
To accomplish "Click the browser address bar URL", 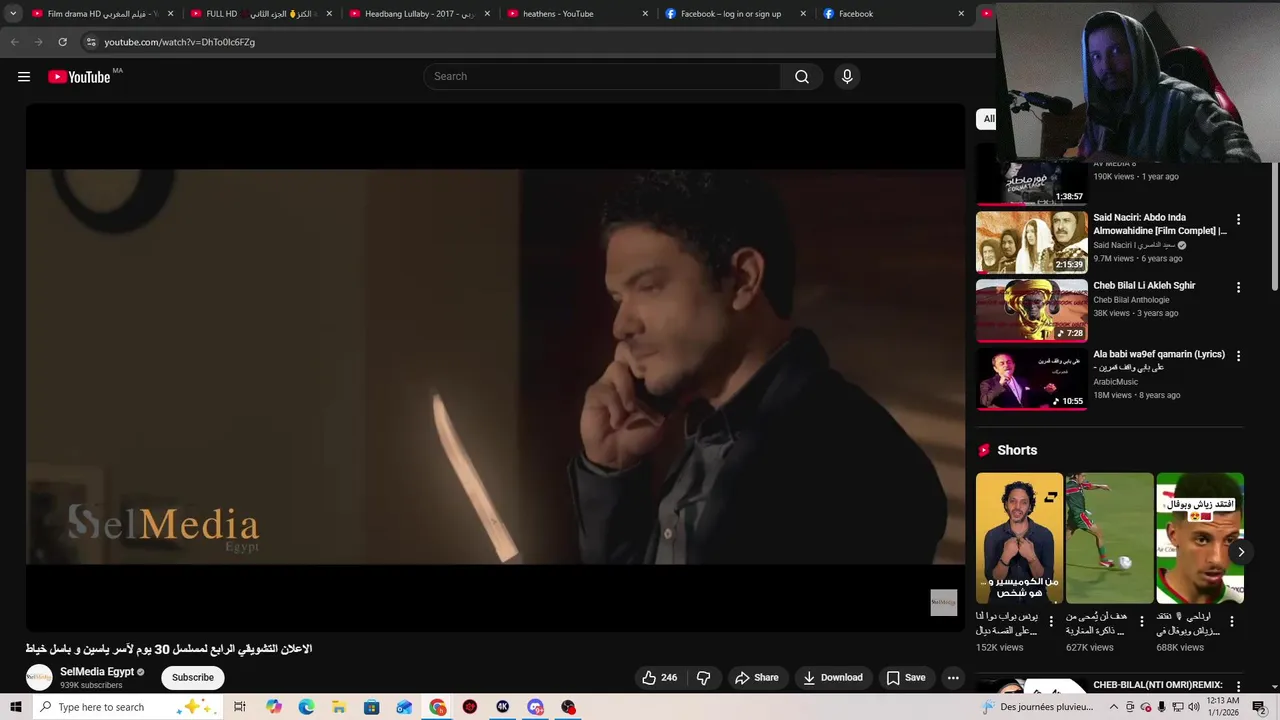I will pyautogui.click(x=180, y=42).
